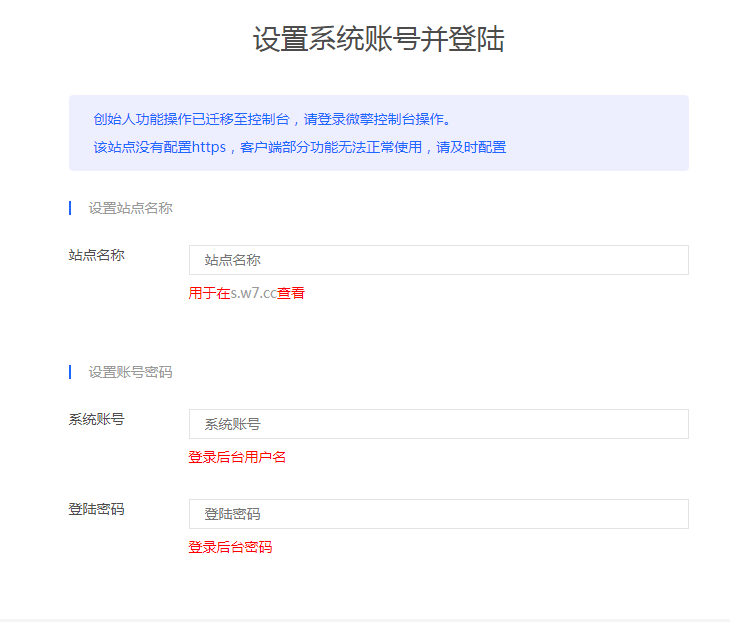Click the 设置账号密码 section heading
Screen dimensions: 730x622
point(130,372)
